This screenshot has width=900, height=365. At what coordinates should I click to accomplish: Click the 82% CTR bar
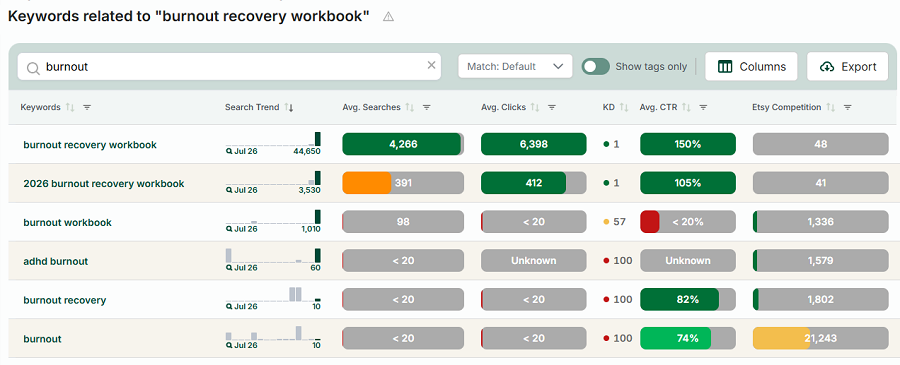click(688, 300)
